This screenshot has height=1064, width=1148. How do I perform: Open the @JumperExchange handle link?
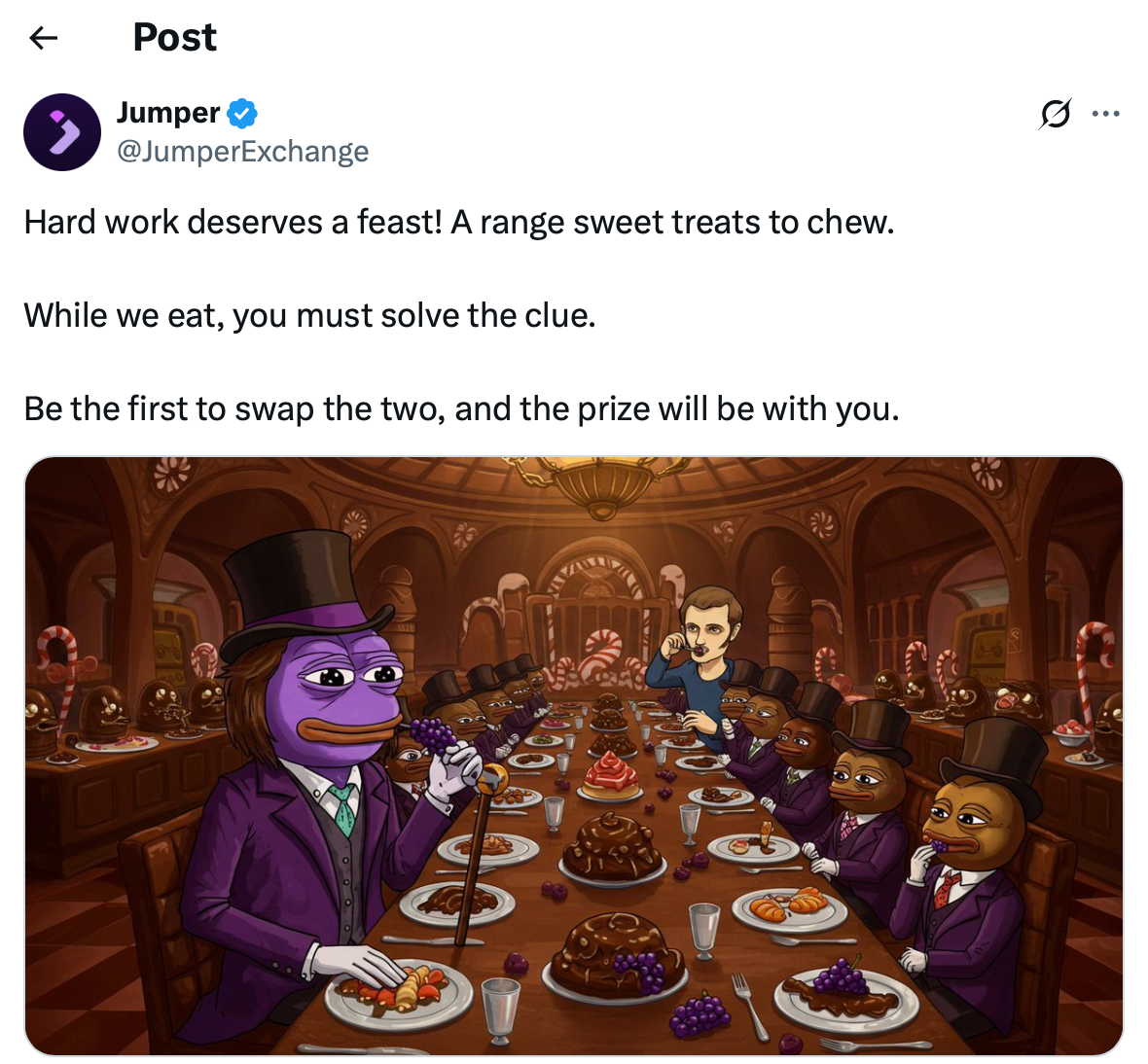click(242, 152)
